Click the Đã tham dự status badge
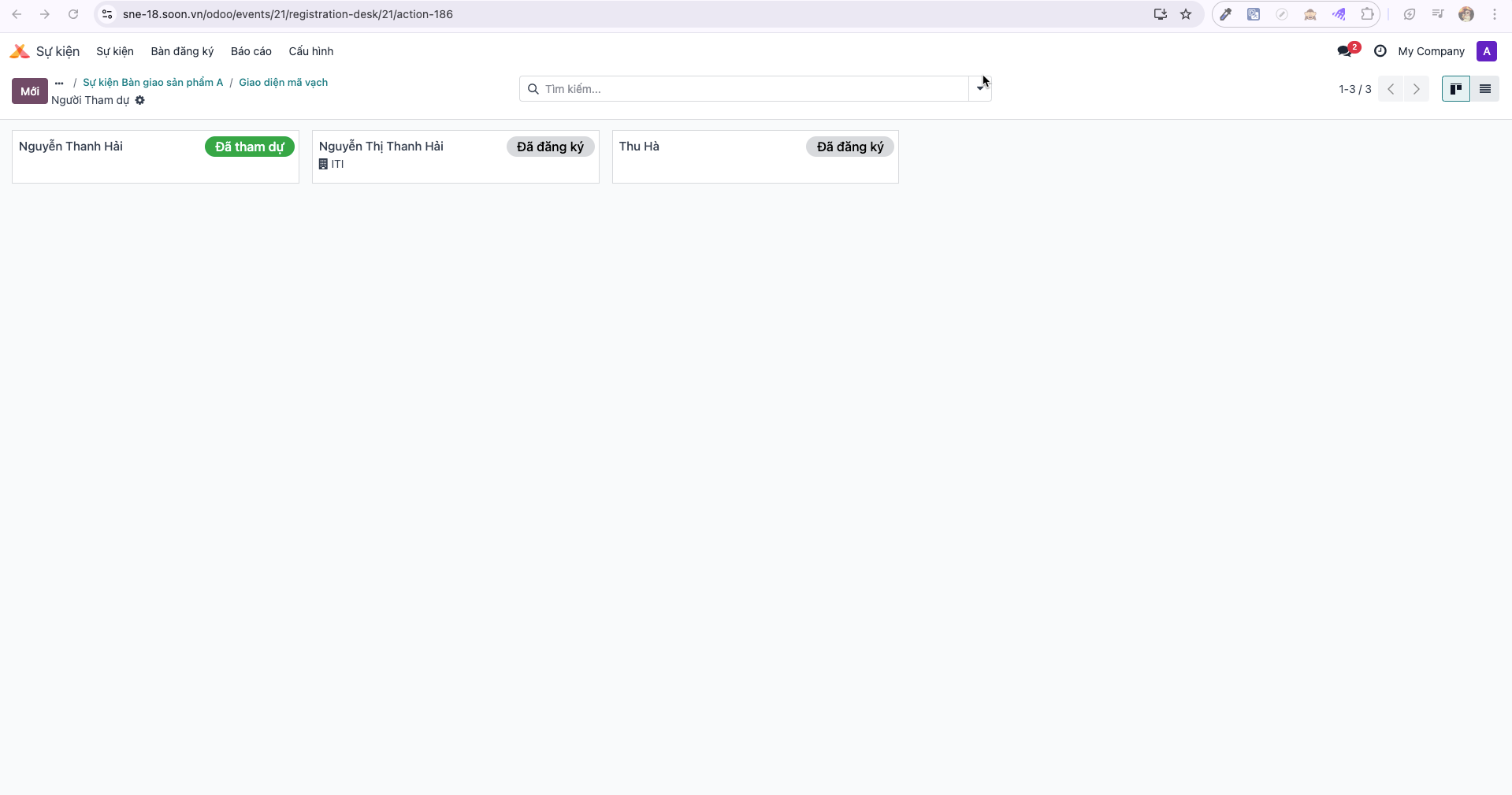Image resolution: width=1512 pixels, height=795 pixels. (250, 147)
